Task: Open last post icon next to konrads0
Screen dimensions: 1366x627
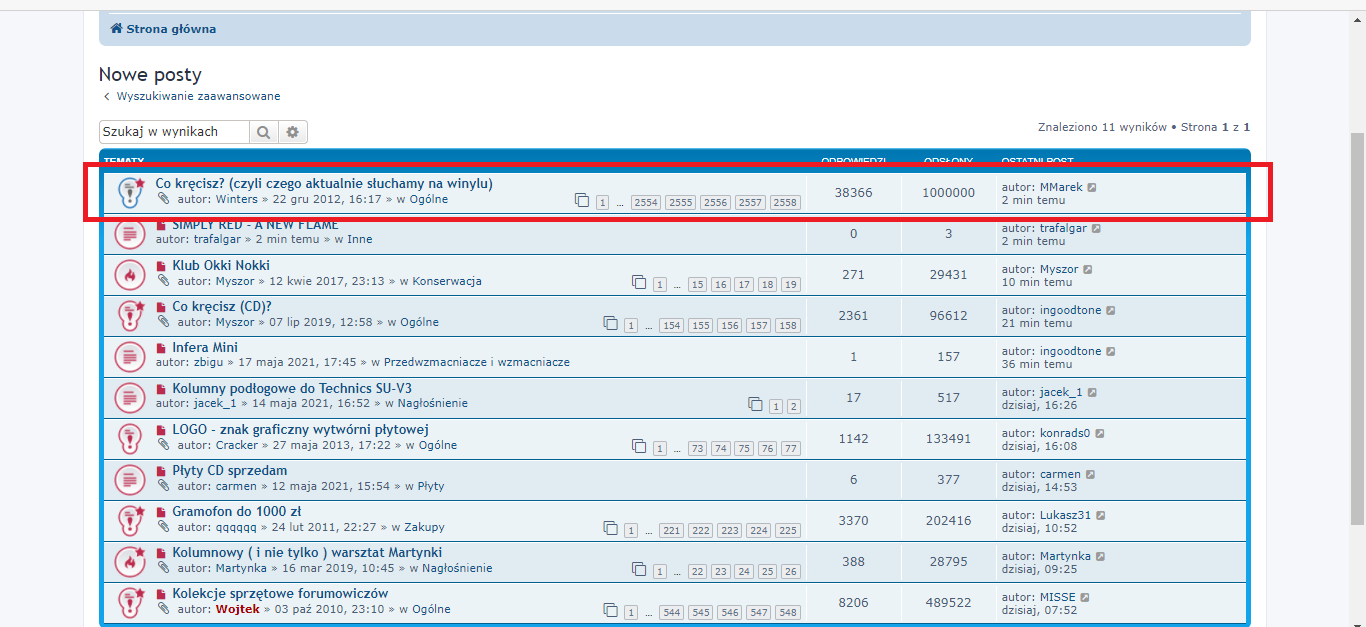Action: pos(1100,434)
